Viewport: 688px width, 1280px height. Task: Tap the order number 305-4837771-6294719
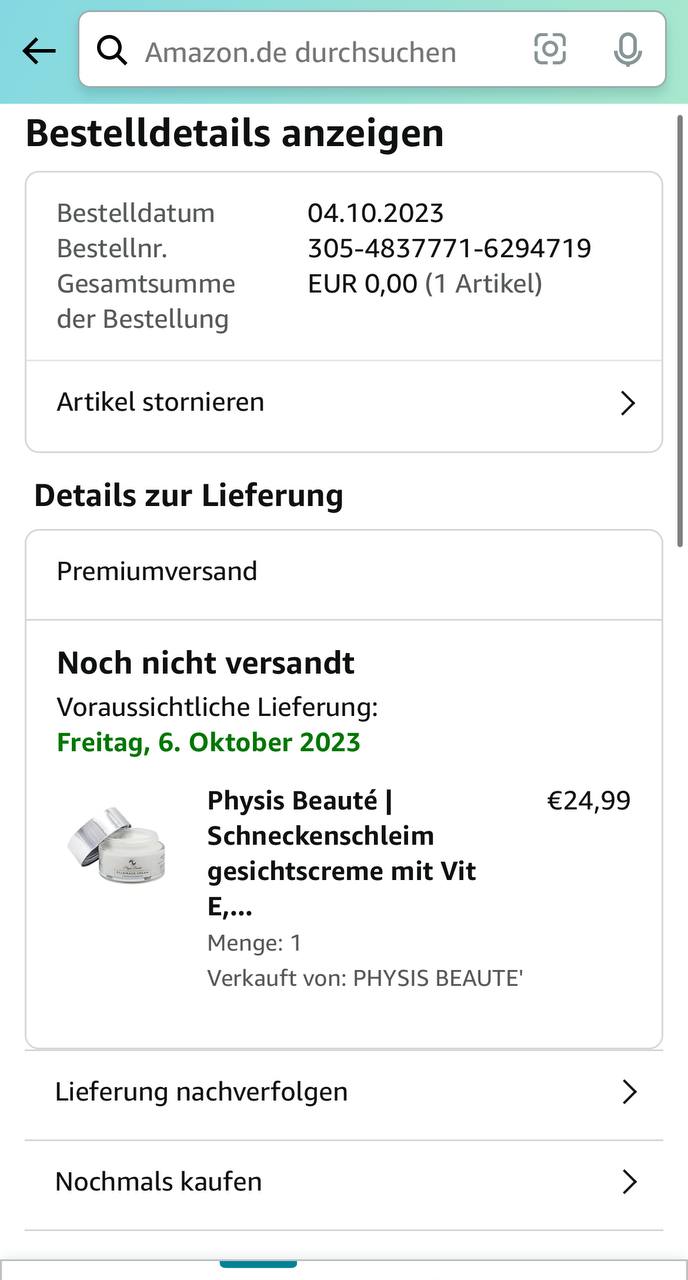click(449, 248)
